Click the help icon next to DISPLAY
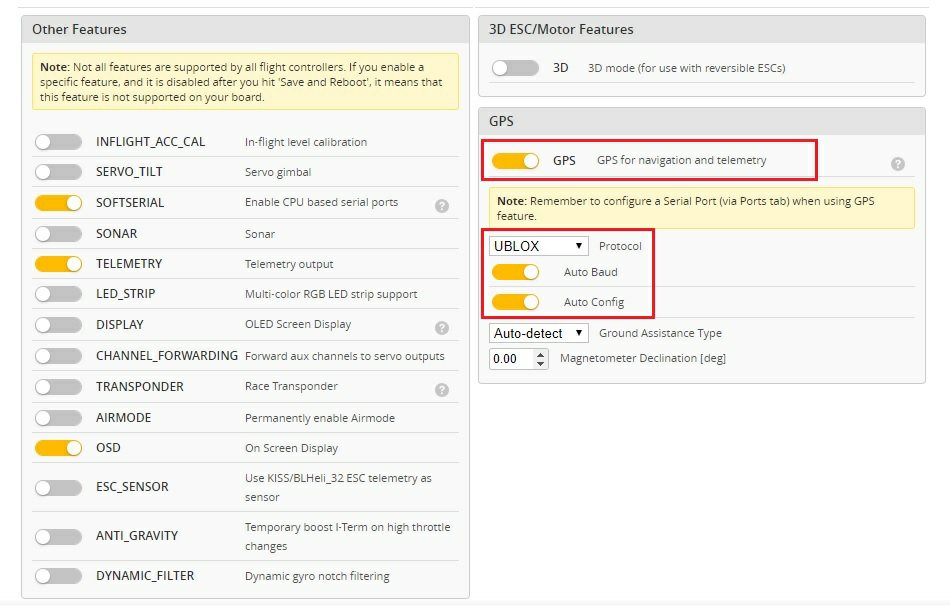This screenshot has width=950, height=610. [x=441, y=328]
